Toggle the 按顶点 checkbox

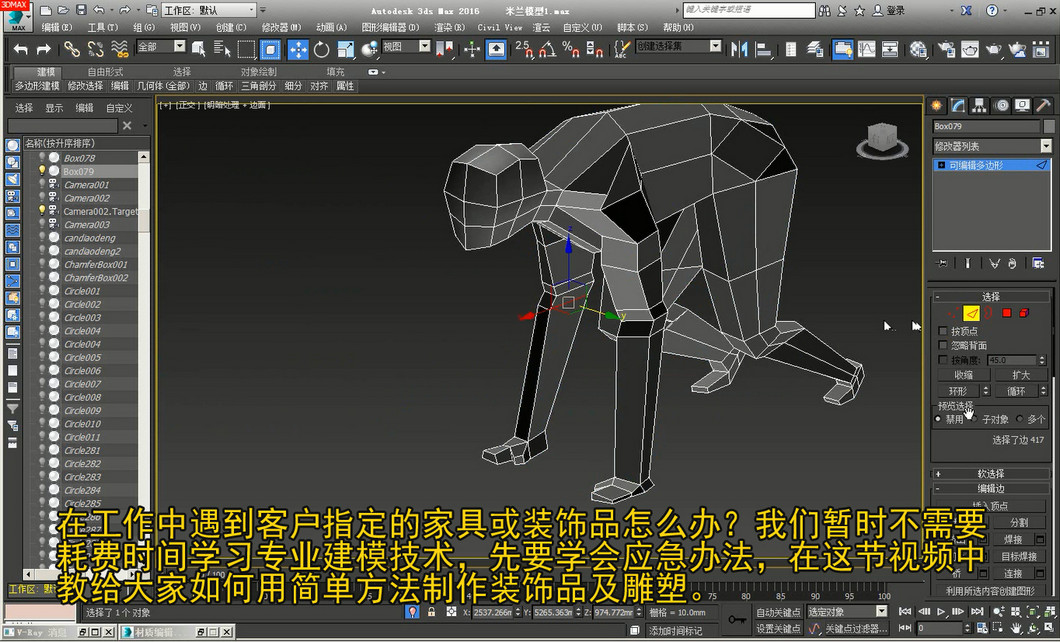click(x=943, y=331)
